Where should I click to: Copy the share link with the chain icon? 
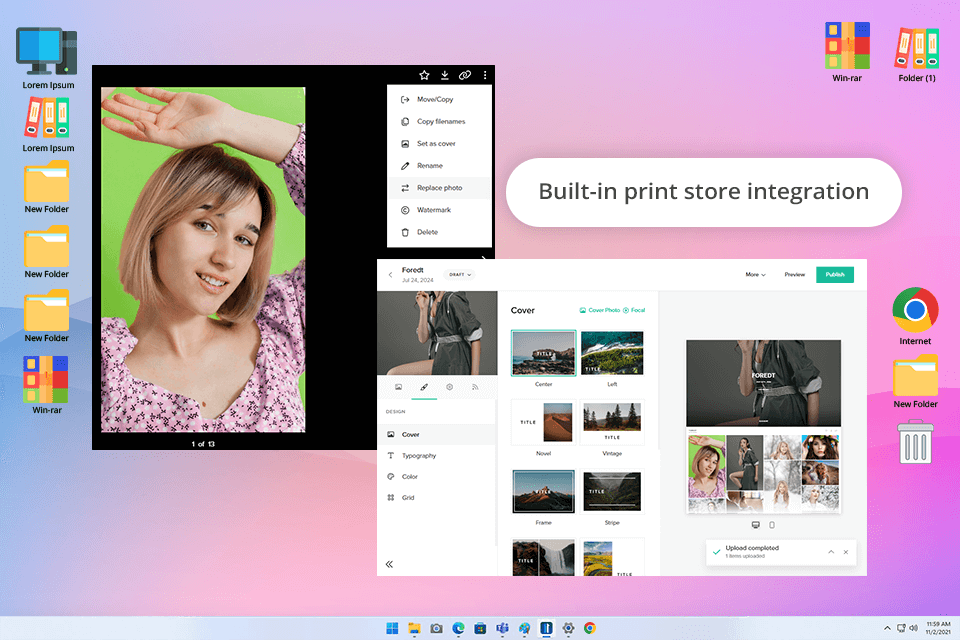[465, 75]
